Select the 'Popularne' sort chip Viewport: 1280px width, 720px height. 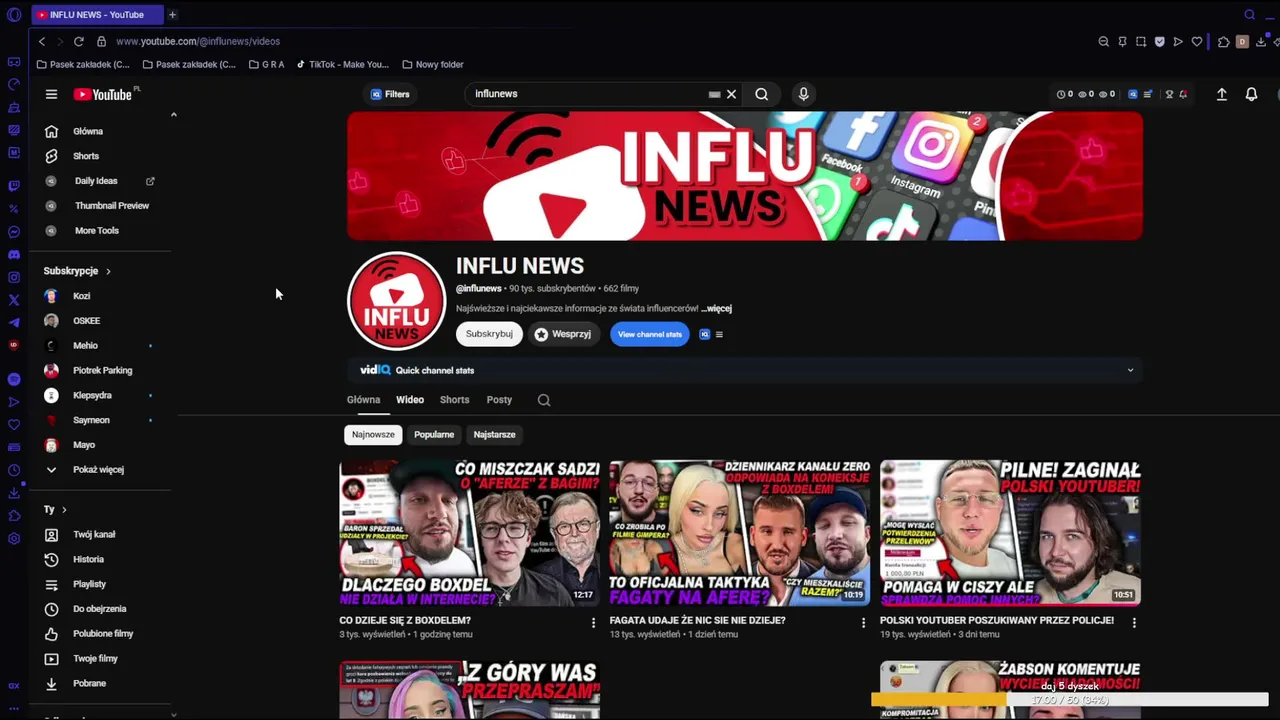tap(434, 434)
